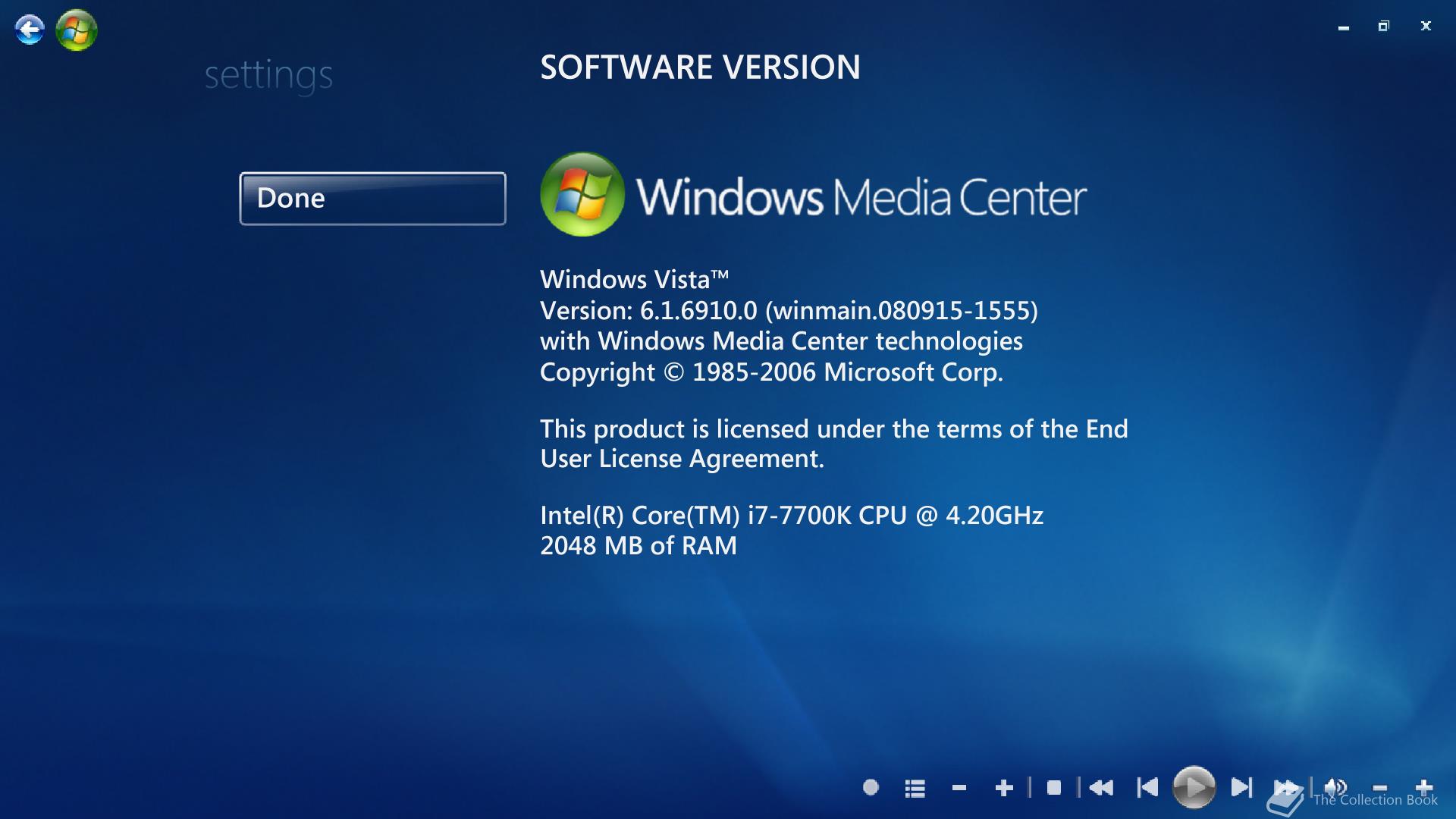
Task: Stop playback with the square stop button
Action: click(1053, 788)
